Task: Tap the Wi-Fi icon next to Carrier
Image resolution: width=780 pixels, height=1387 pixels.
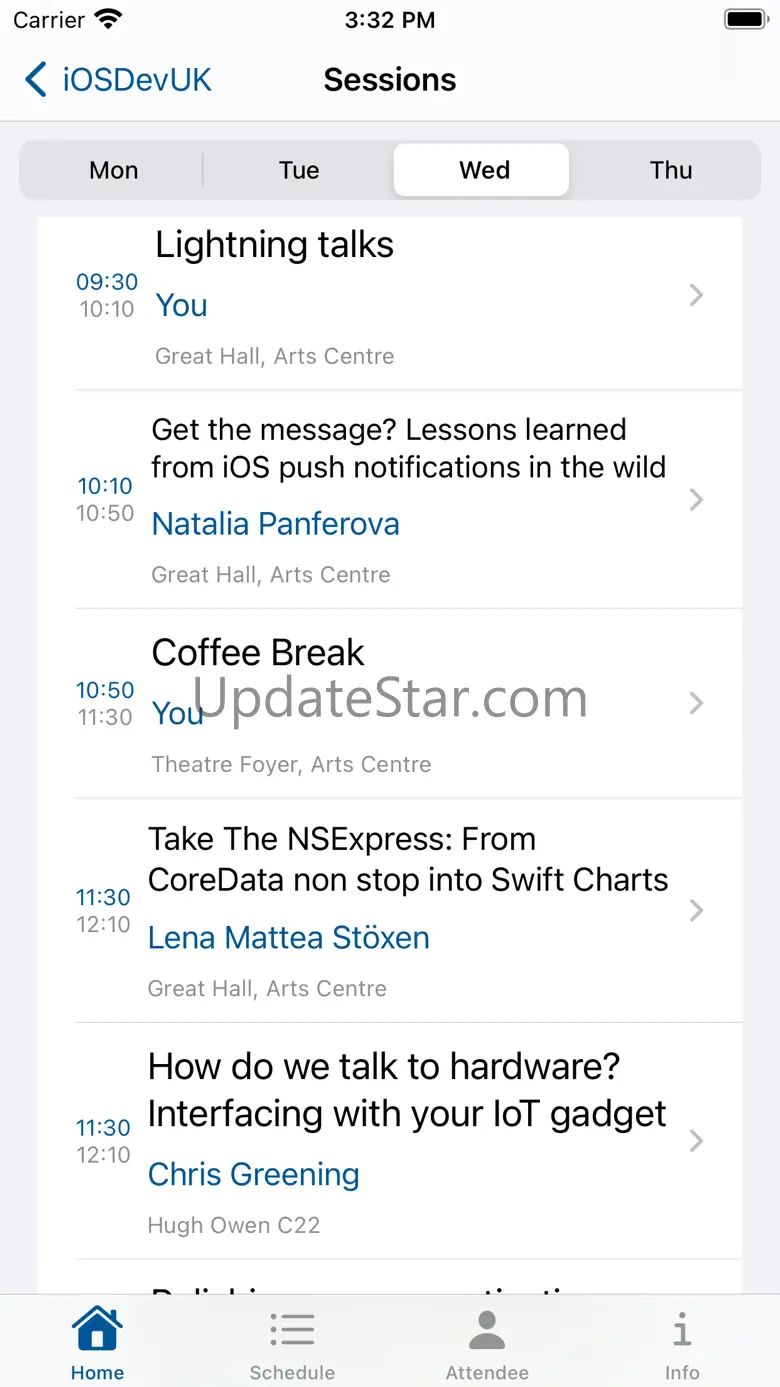Action: pos(107,19)
